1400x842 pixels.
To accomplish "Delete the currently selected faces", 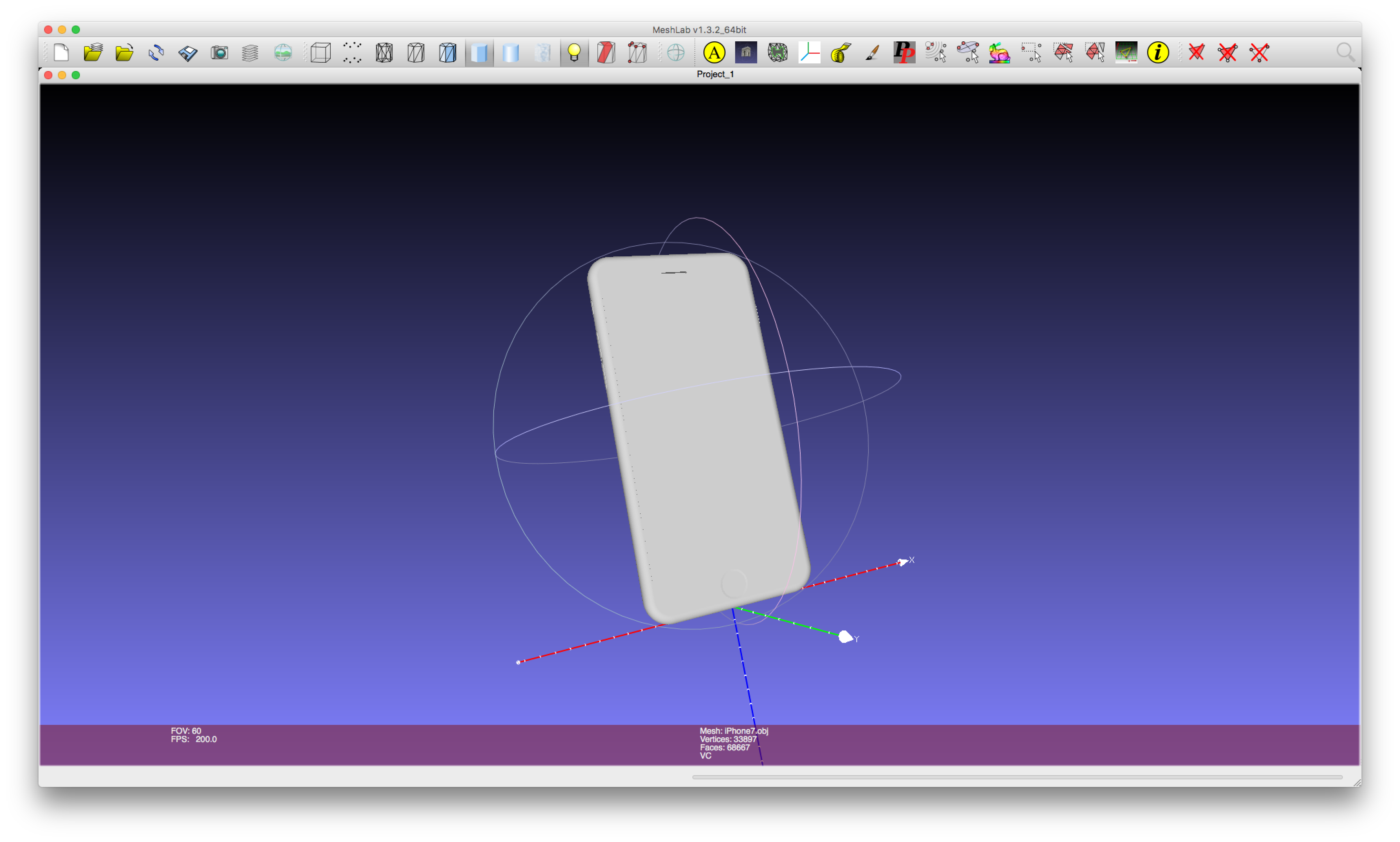I will [x=1196, y=53].
